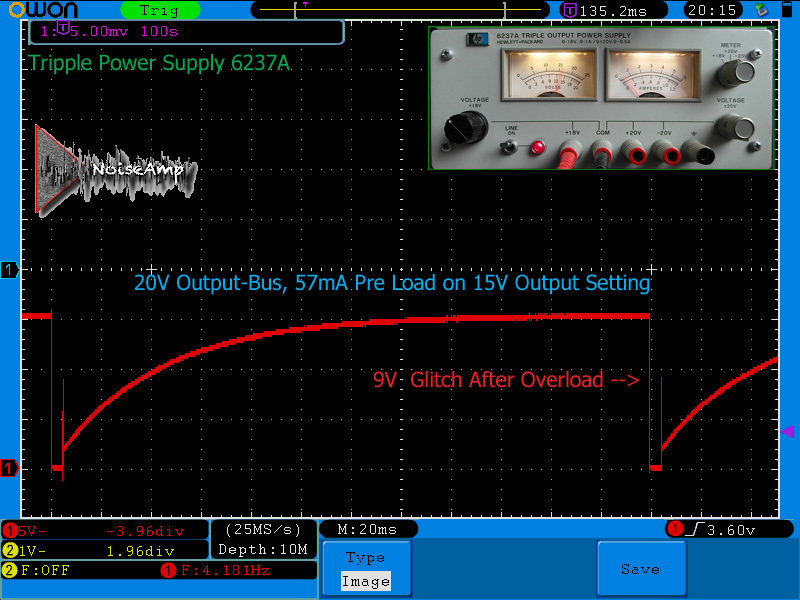
Task: Click the purple T icon beside 135.2ms
Action: pos(570,10)
